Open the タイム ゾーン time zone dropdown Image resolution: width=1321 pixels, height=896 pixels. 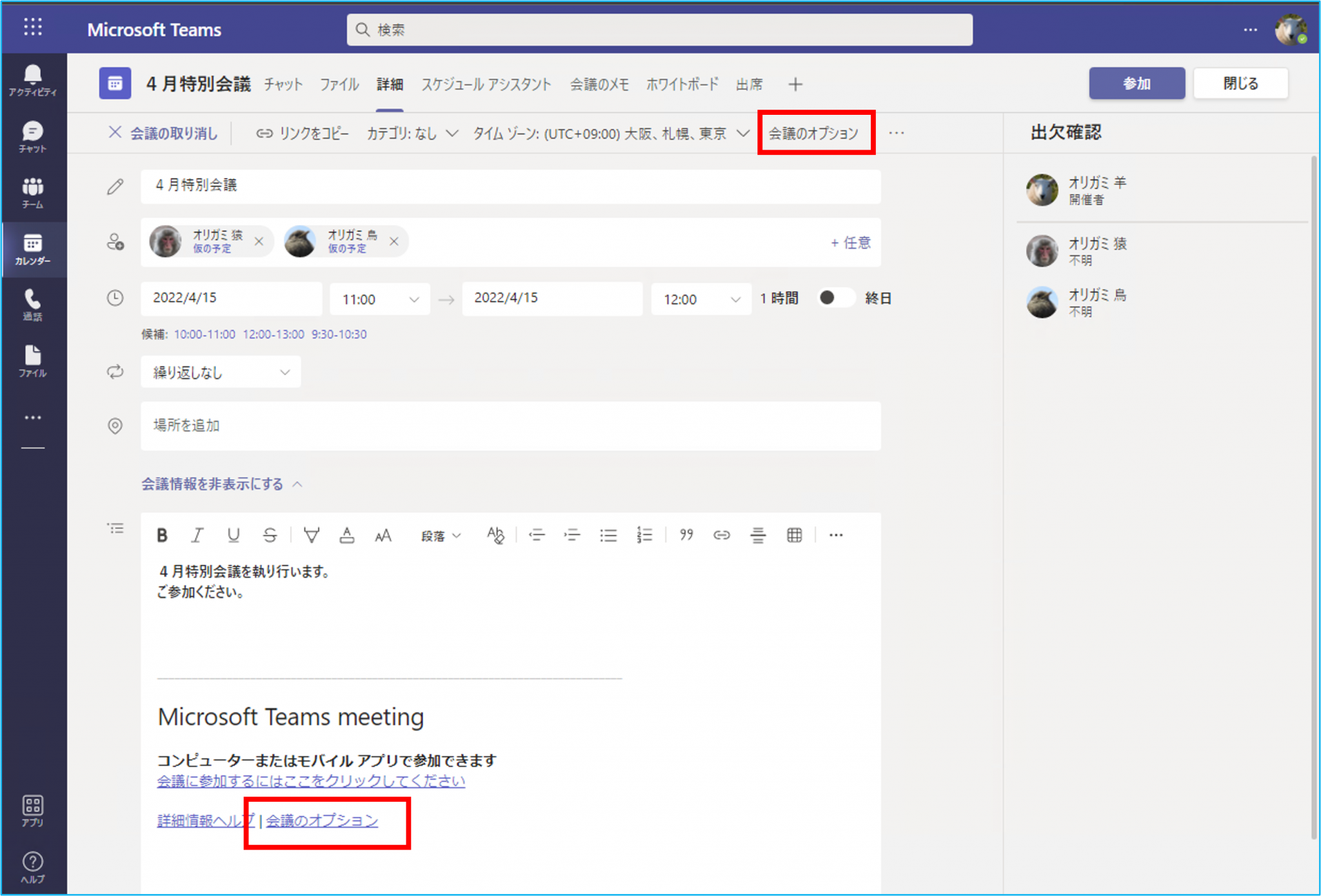tap(611, 134)
